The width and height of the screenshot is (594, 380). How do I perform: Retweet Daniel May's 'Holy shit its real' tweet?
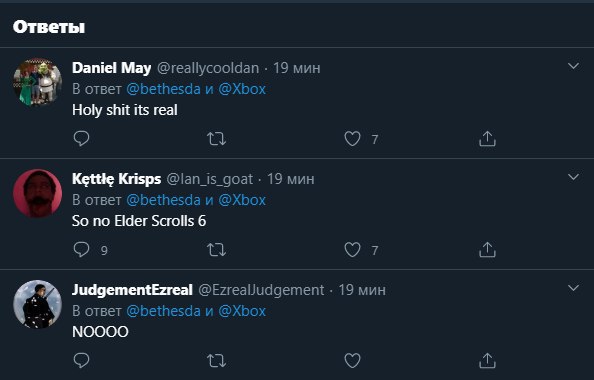pos(216,139)
